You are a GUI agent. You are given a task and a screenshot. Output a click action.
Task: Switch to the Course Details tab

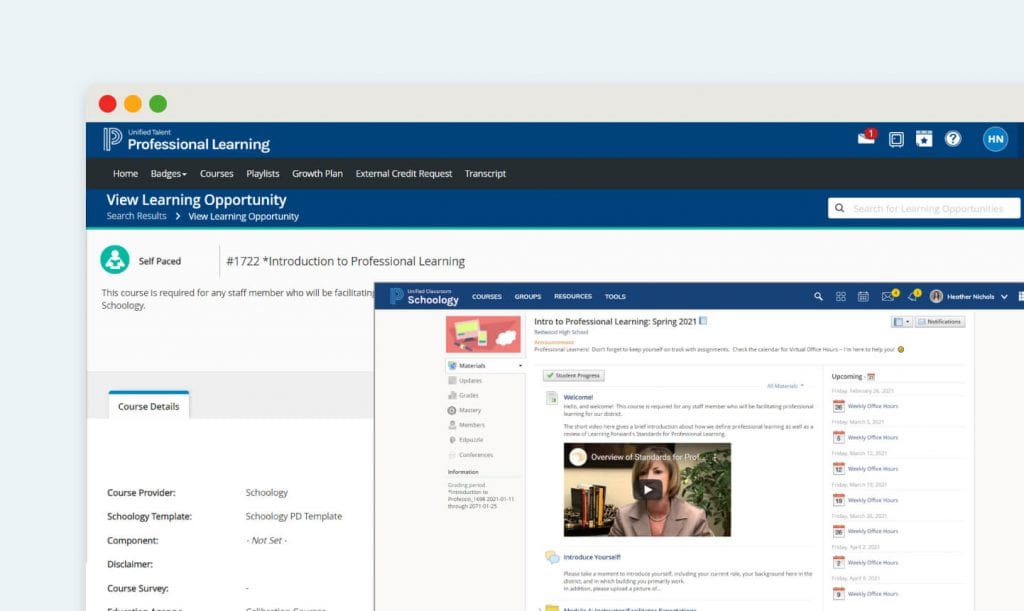[x=148, y=405]
